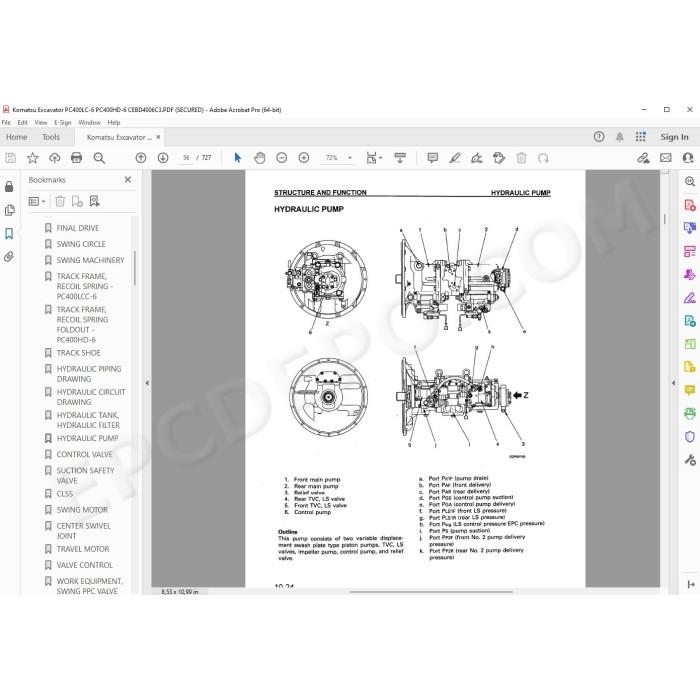Open TRAVEL MOTOR bookmark
The width and height of the screenshot is (700, 700).
tap(83, 549)
